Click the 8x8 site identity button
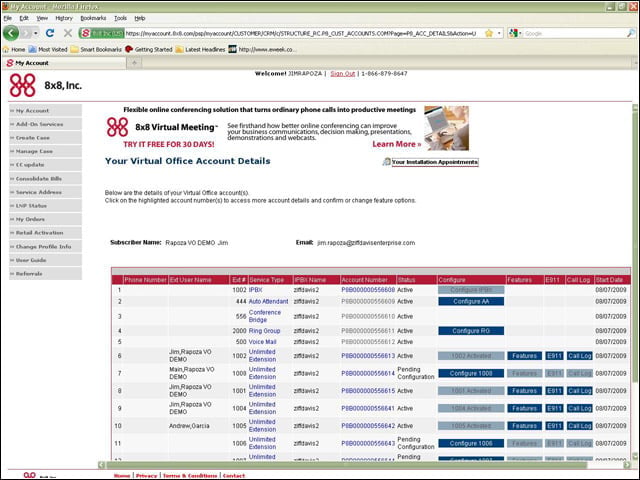 [102, 33]
